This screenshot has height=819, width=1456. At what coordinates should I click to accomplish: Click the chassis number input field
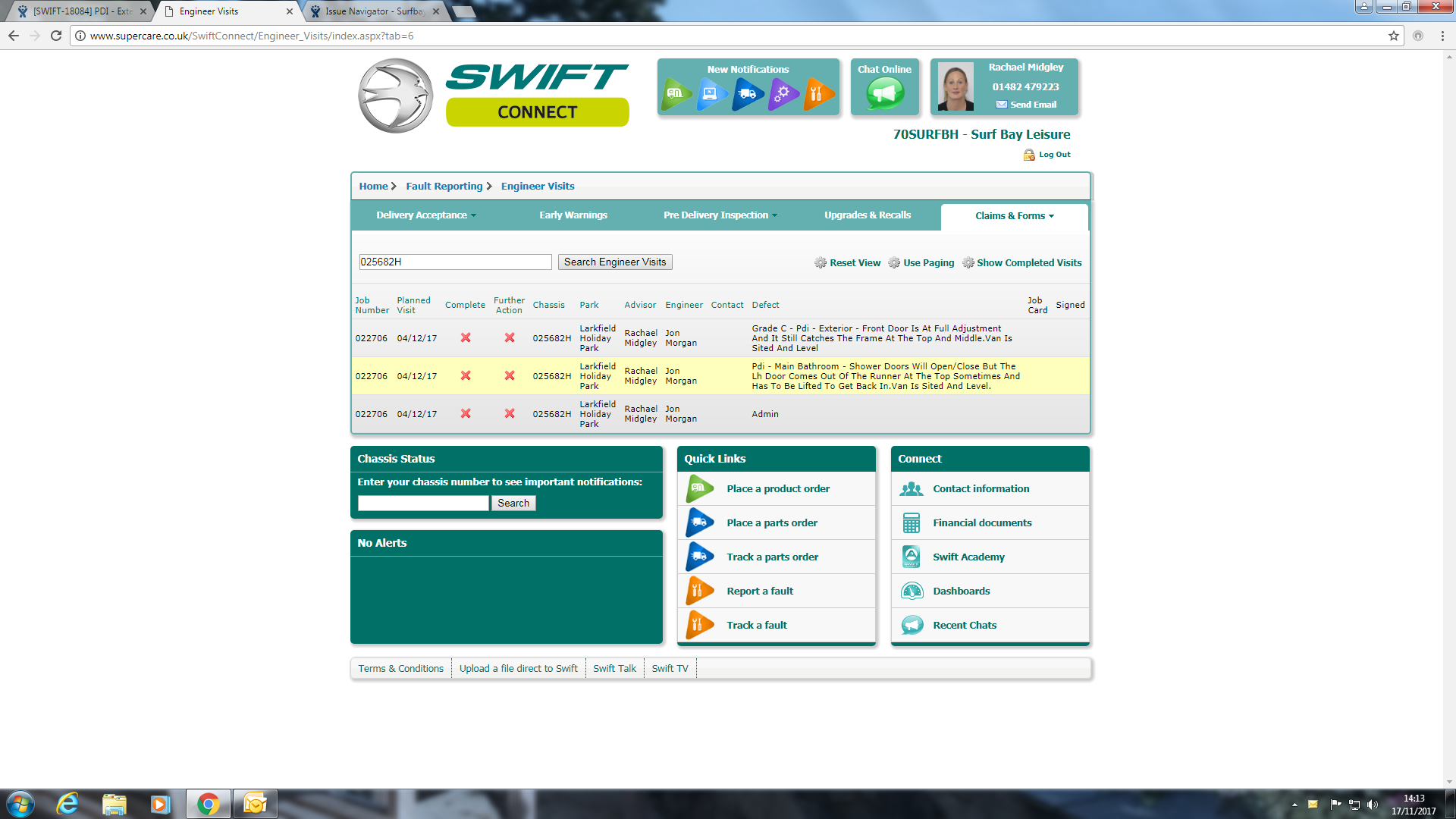click(x=423, y=504)
